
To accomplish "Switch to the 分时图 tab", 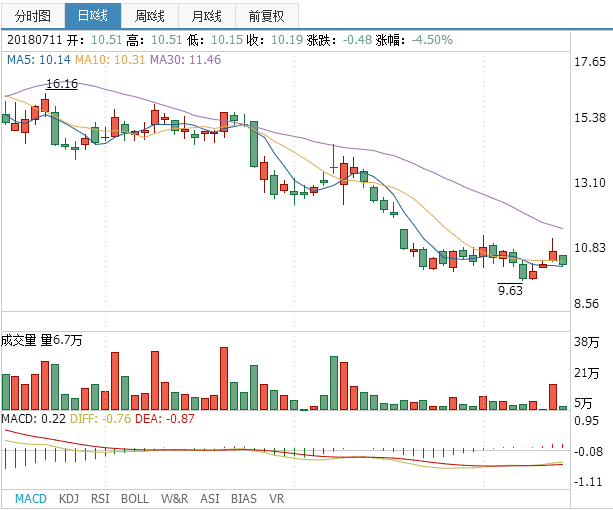I will click(x=33, y=16).
